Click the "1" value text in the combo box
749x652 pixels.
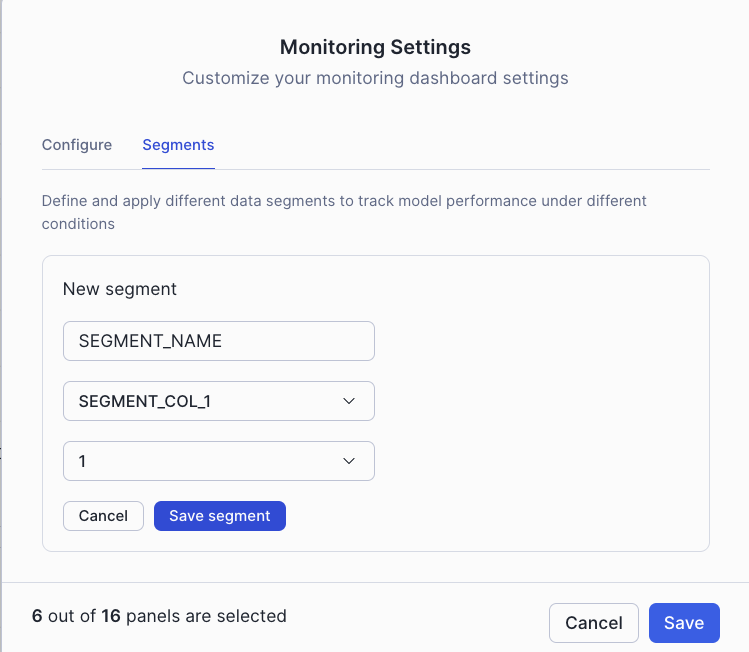[83, 461]
